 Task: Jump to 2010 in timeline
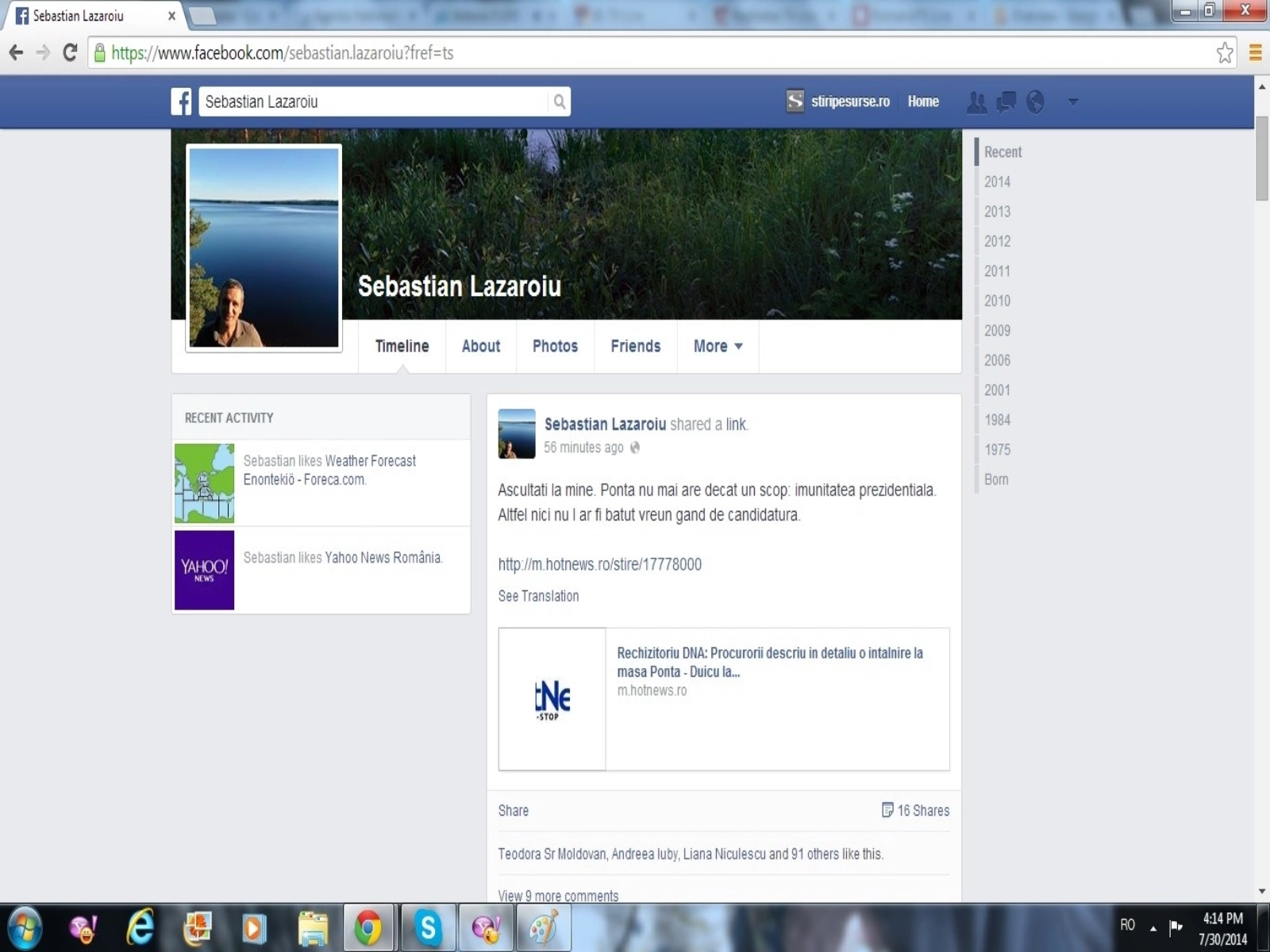pyautogui.click(x=997, y=301)
